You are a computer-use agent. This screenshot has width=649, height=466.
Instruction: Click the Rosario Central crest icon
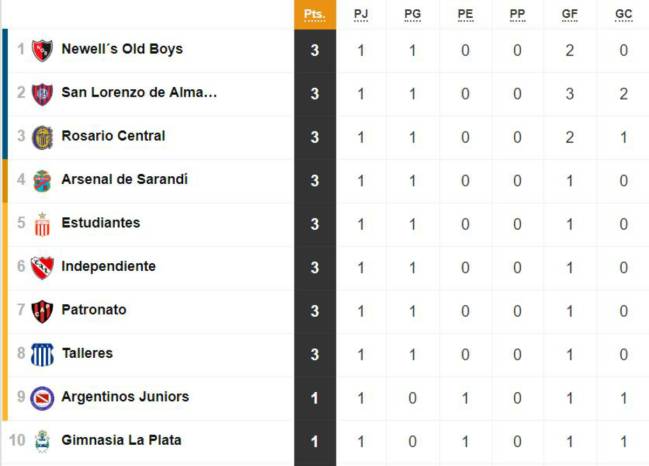point(42,137)
